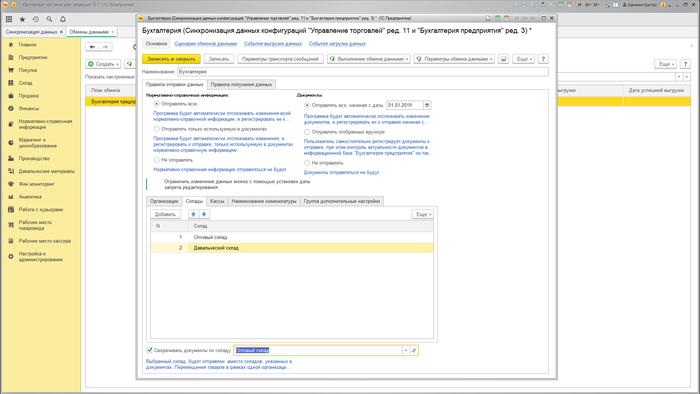Screen dimensions: 700x394
Task: Click the Производство factory icon in sidebar
Action: (11, 158)
